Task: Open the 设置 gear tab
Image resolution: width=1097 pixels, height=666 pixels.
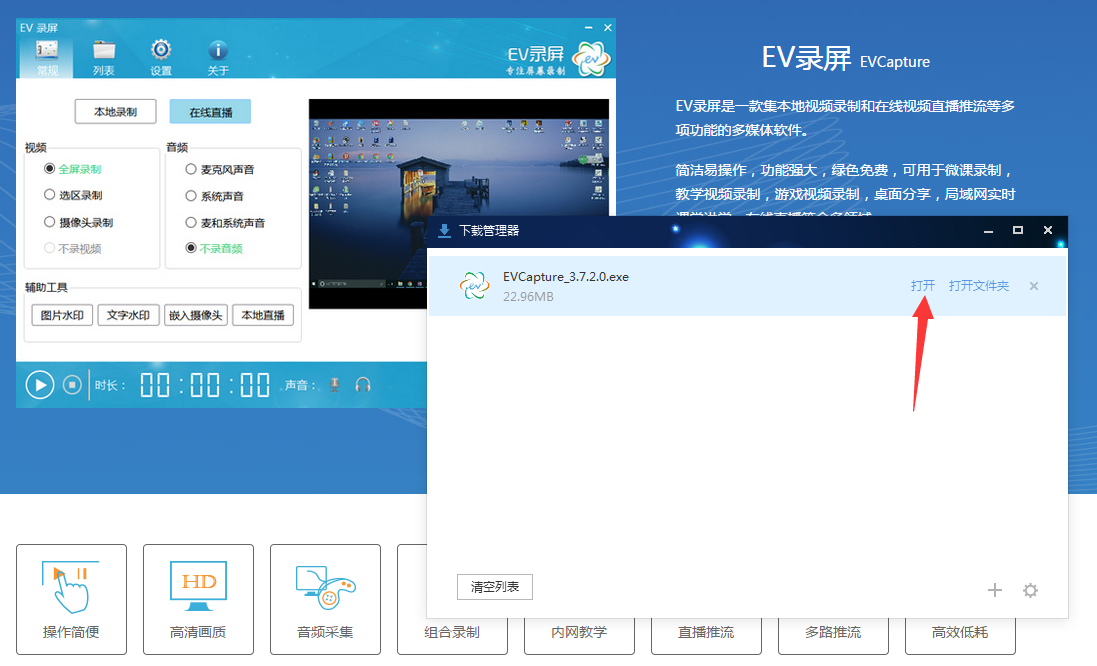Action: point(161,57)
